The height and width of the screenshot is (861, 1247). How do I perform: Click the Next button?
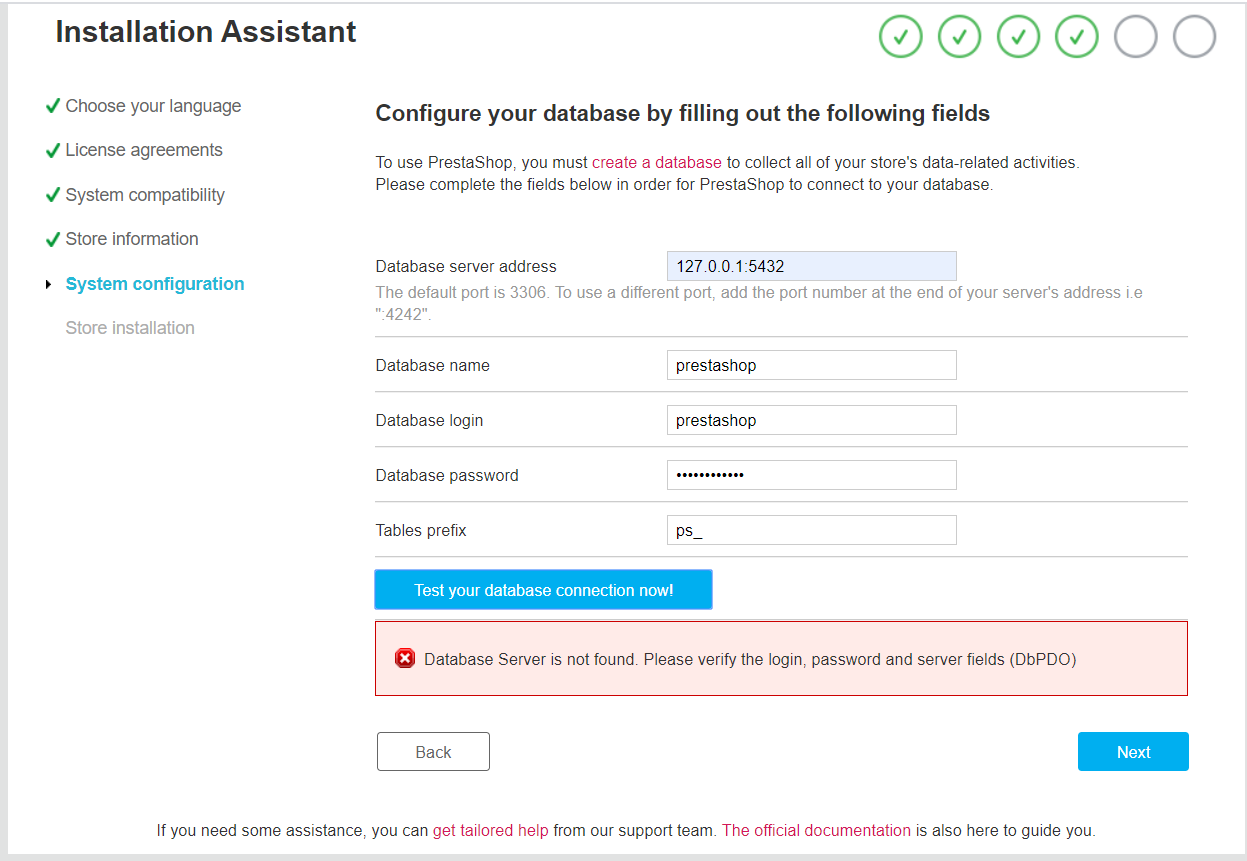pyautogui.click(x=1133, y=752)
